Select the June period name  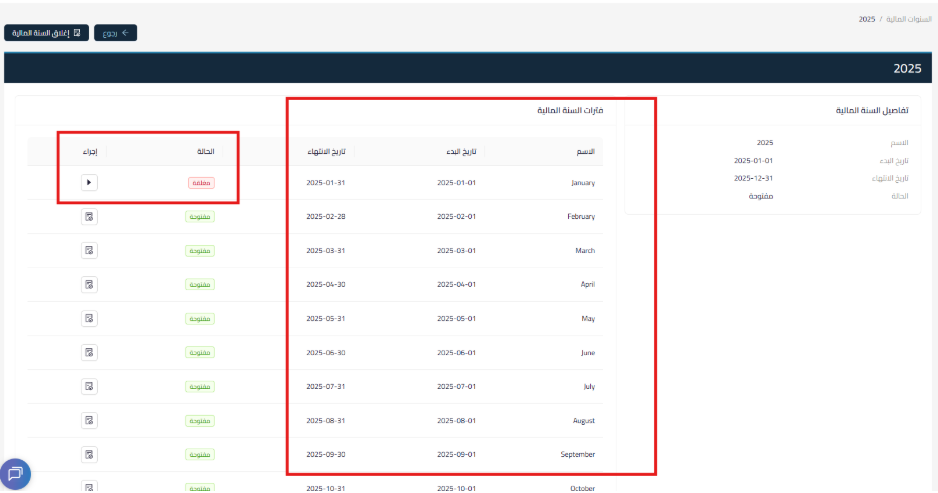[587, 353]
